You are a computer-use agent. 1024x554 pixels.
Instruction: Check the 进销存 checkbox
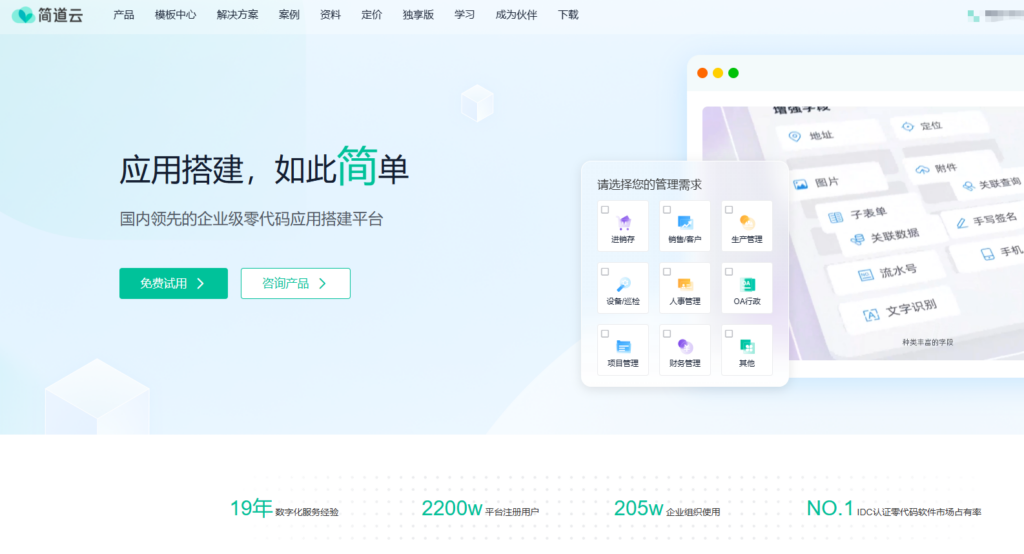click(x=605, y=210)
